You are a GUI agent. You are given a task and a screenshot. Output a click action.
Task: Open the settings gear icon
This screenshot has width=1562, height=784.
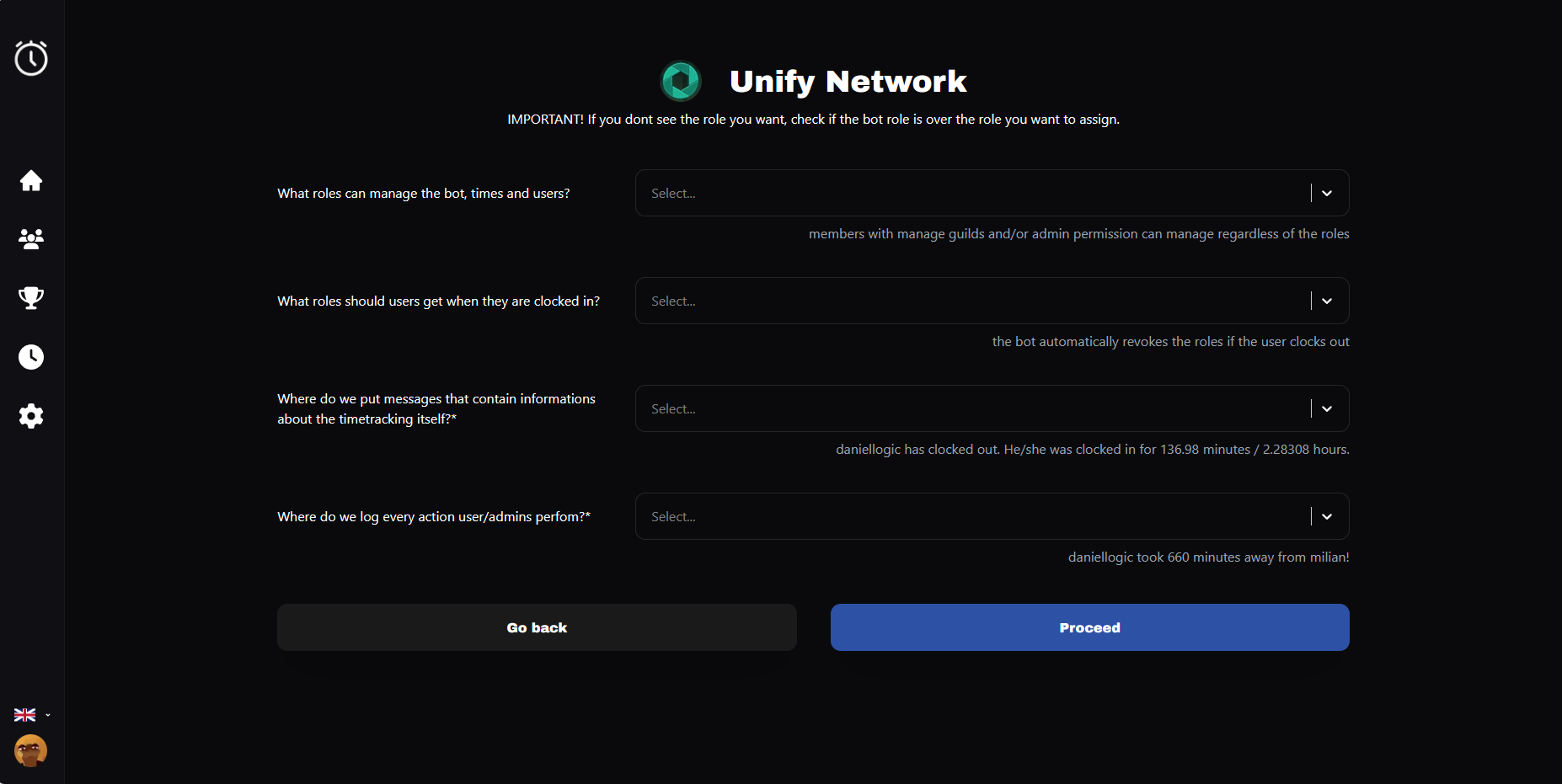click(x=31, y=416)
